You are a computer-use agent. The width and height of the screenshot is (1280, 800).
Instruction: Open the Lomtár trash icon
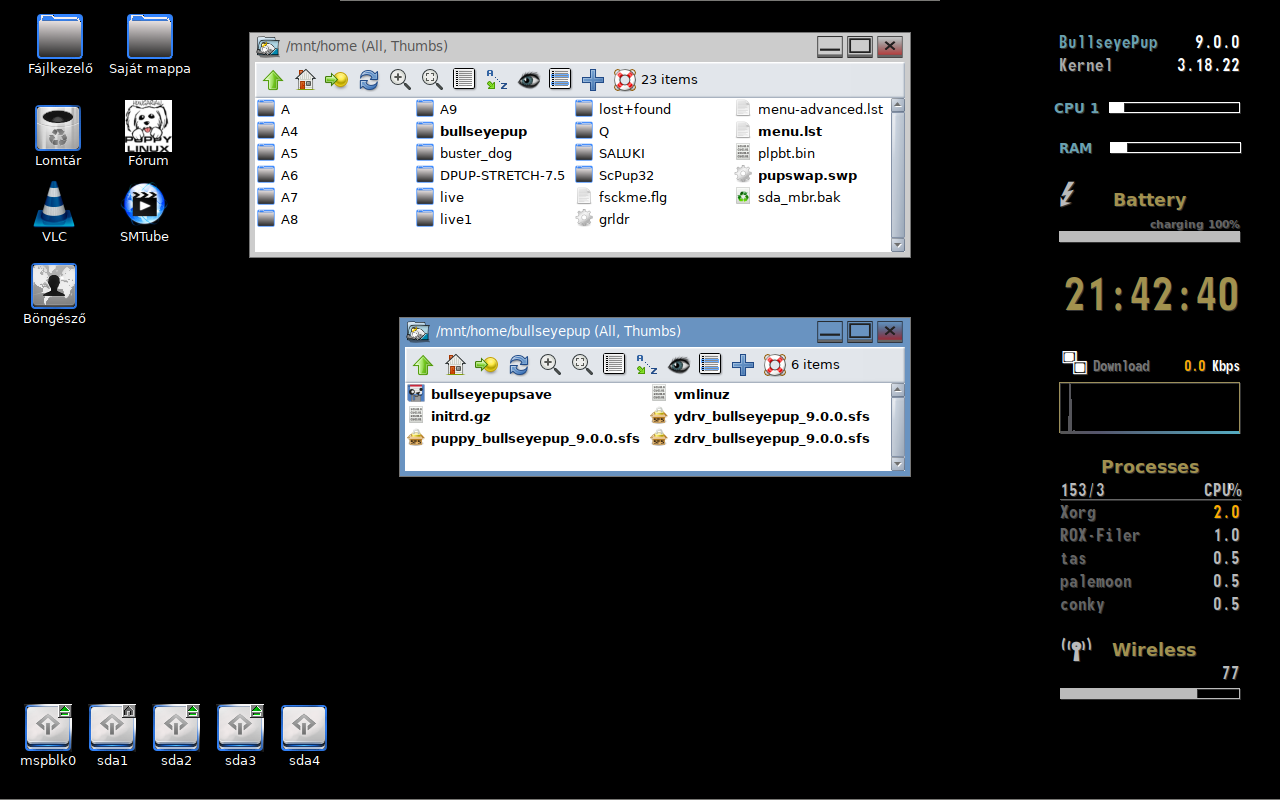(x=58, y=128)
